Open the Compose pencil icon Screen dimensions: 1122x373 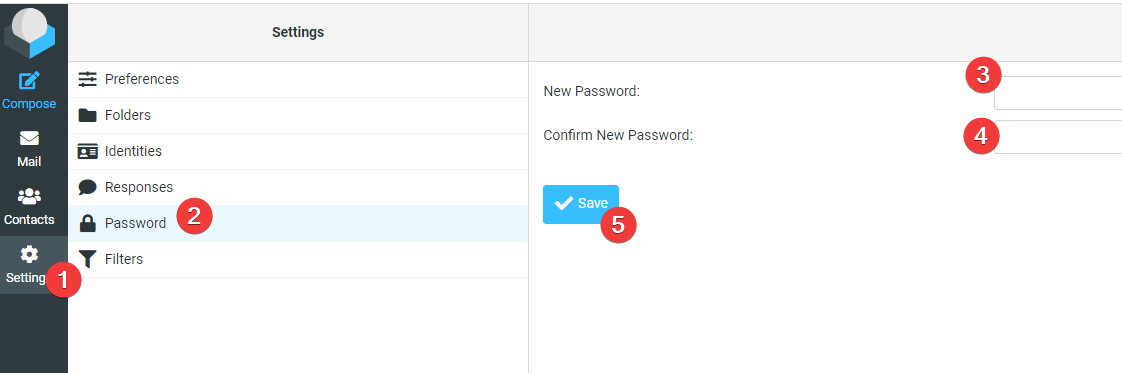[x=29, y=80]
